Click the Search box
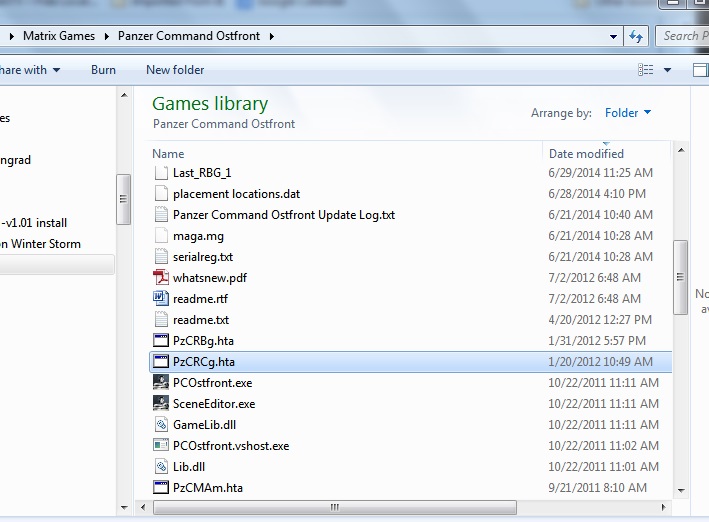Screen dimensions: 709x522 pos(682,36)
